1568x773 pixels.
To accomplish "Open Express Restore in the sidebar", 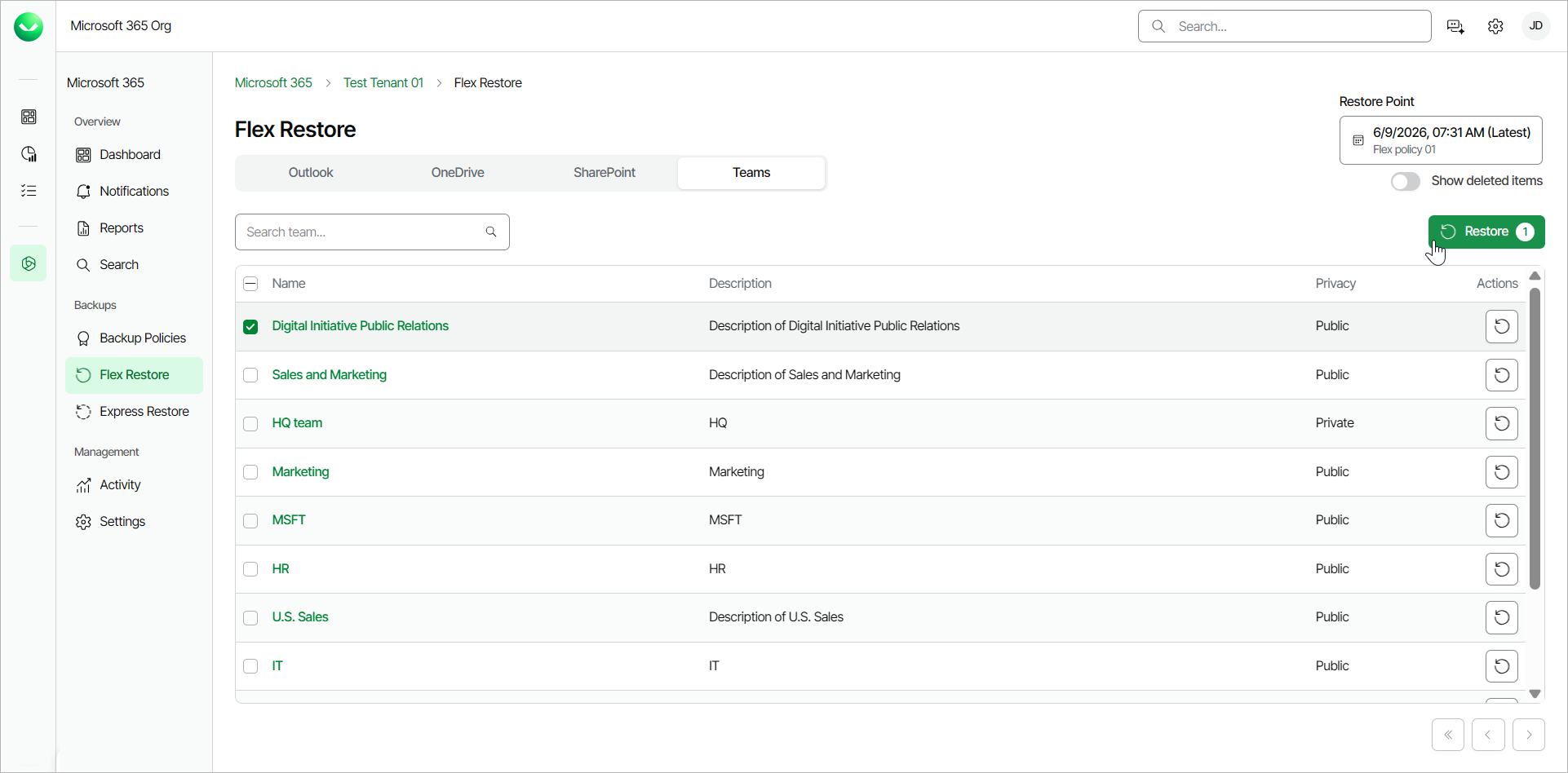I will [x=134, y=412].
